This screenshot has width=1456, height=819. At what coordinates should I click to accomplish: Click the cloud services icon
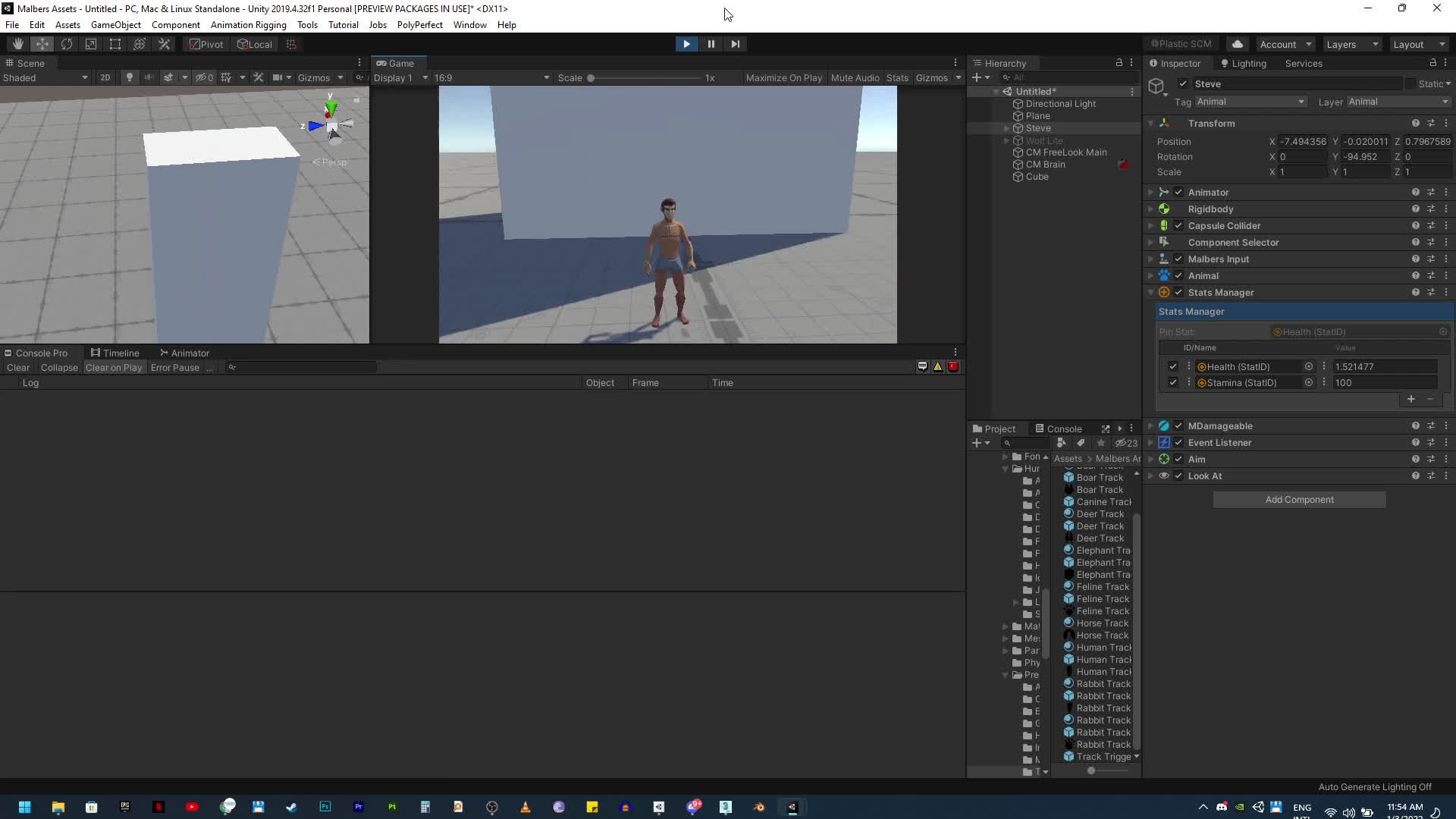tap(1238, 44)
